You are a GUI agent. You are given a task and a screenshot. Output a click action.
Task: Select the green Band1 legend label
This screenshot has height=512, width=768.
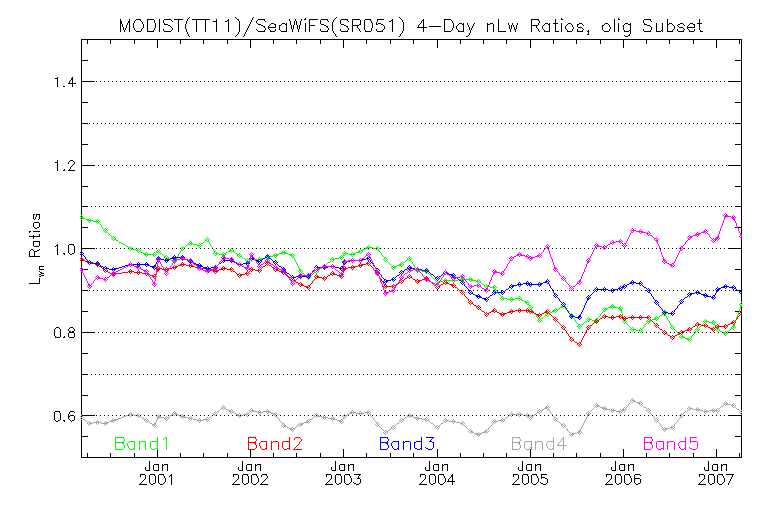[x=142, y=444]
